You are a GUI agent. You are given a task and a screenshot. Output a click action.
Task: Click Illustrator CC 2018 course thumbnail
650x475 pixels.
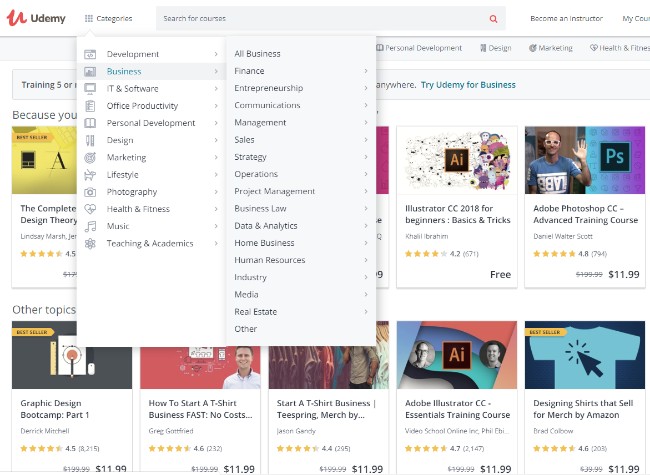457,160
